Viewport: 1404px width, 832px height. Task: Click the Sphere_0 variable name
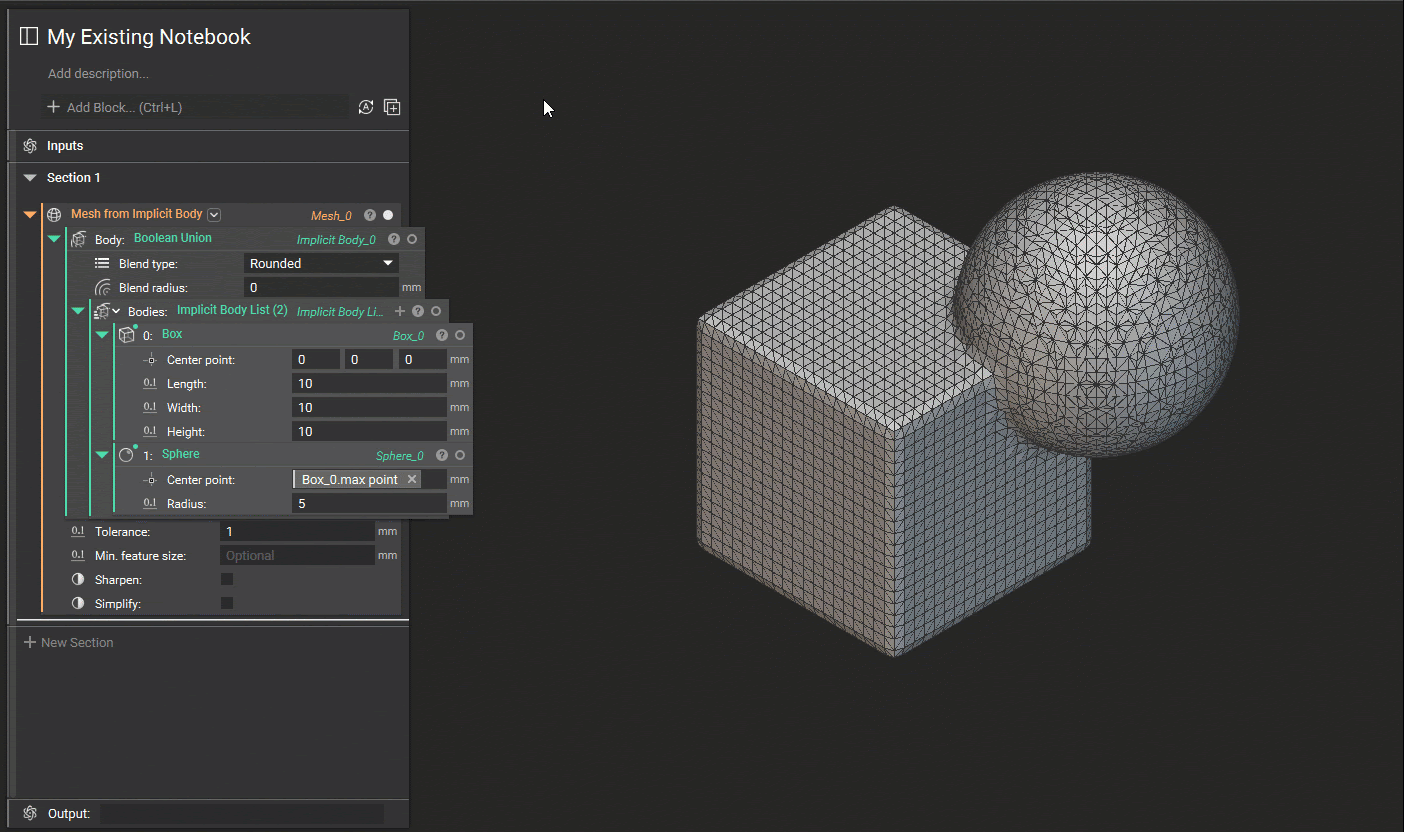[400, 456]
